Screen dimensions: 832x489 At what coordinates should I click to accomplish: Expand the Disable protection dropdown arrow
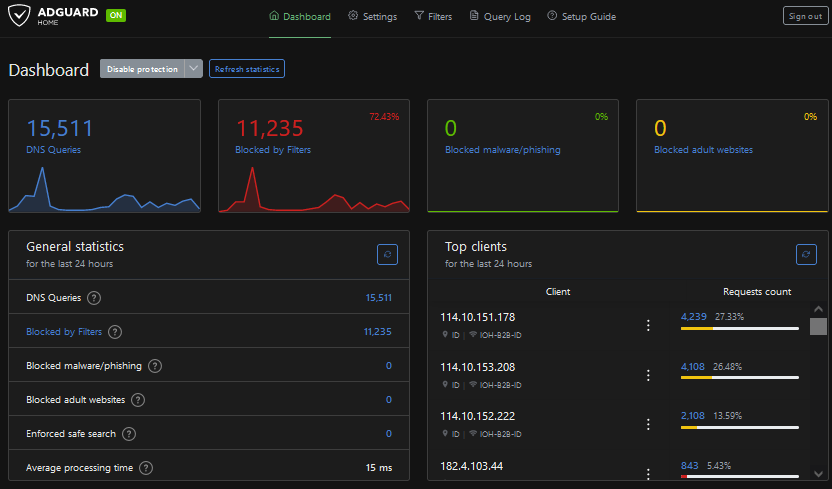[x=194, y=68]
